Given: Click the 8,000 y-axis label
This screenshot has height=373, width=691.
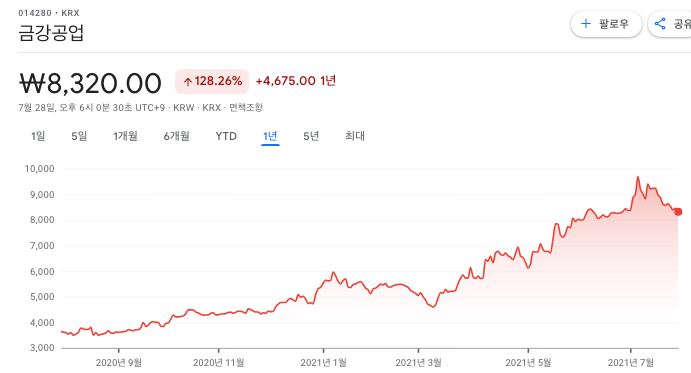Looking at the screenshot, I should (x=42, y=220).
